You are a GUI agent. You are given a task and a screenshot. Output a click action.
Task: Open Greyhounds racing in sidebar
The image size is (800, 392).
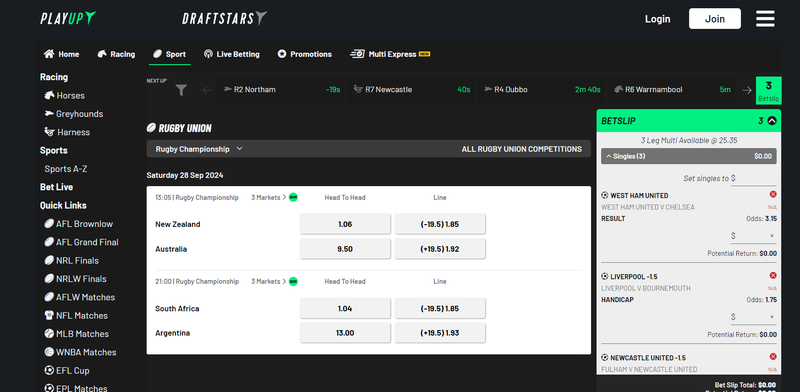73,114
